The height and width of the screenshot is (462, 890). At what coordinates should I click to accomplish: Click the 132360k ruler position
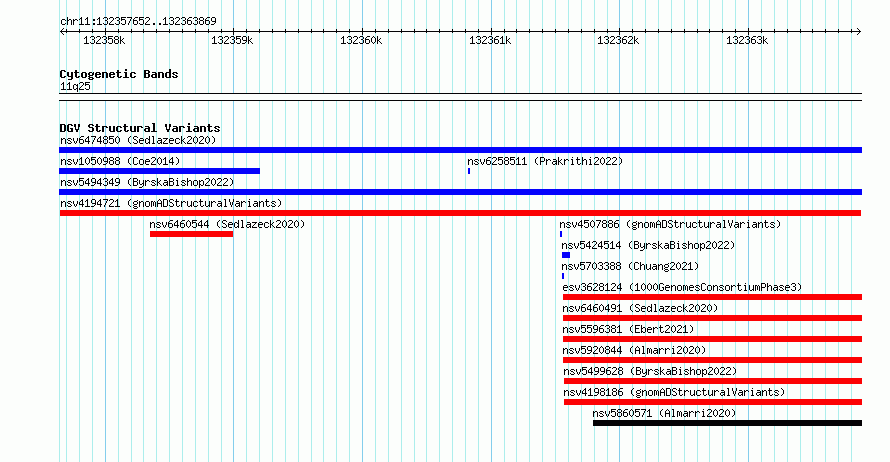point(361,41)
